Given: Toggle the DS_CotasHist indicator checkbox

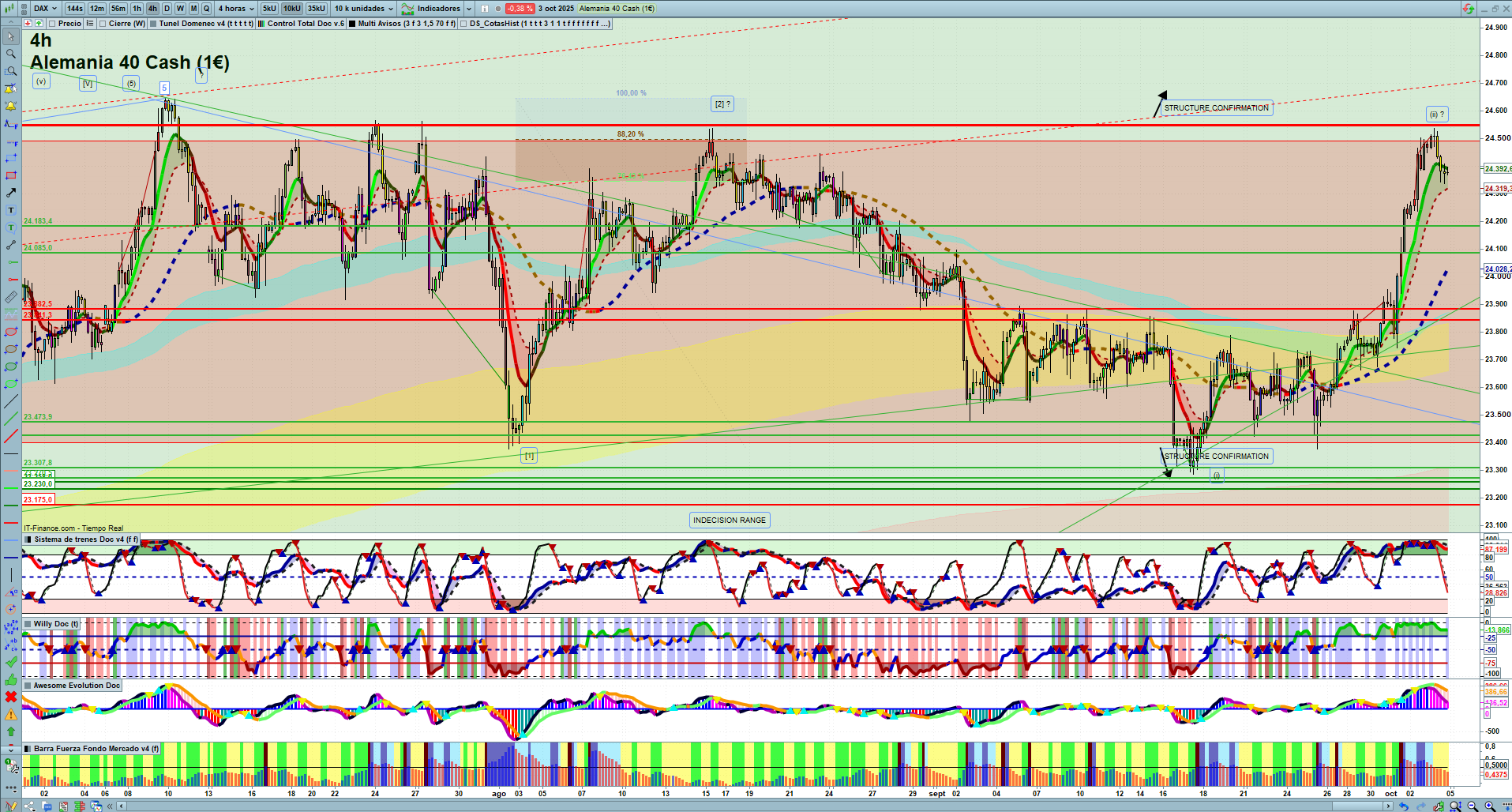Looking at the screenshot, I should click(464, 24).
